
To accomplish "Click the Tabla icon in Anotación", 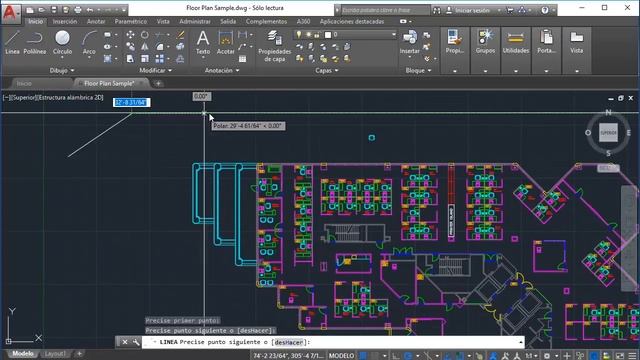I will 242,59.
